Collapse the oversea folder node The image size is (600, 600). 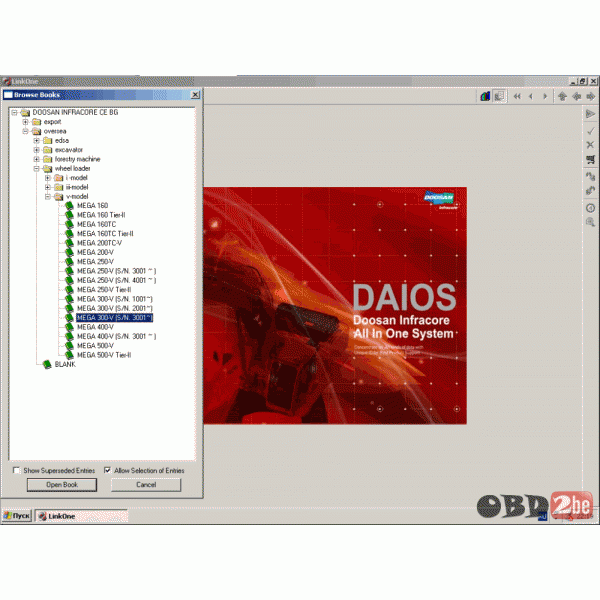(x=25, y=131)
